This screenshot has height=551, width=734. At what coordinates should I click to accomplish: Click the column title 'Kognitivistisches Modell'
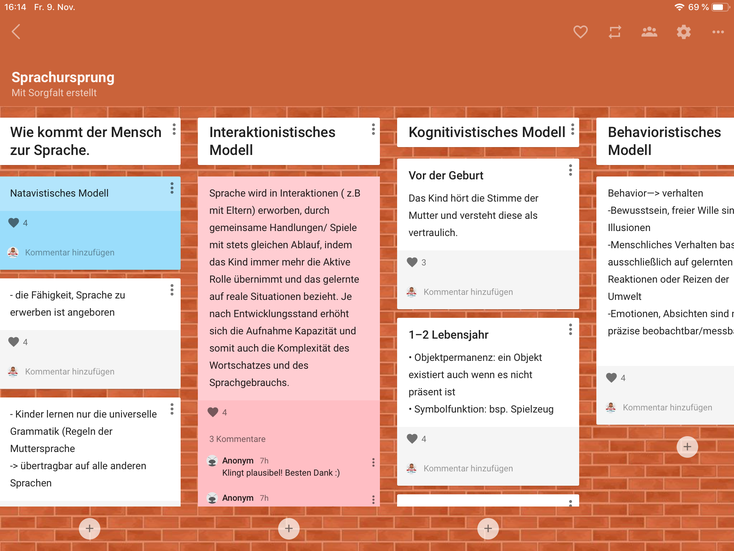(487, 132)
